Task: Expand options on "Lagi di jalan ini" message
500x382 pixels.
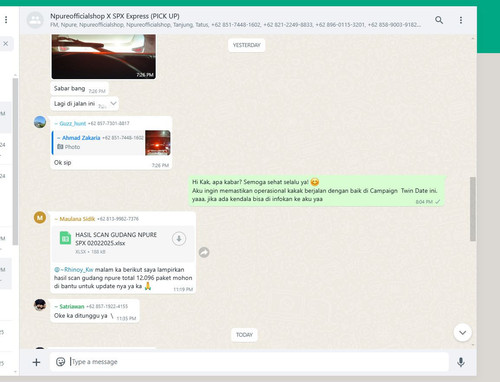Action: [x=113, y=103]
